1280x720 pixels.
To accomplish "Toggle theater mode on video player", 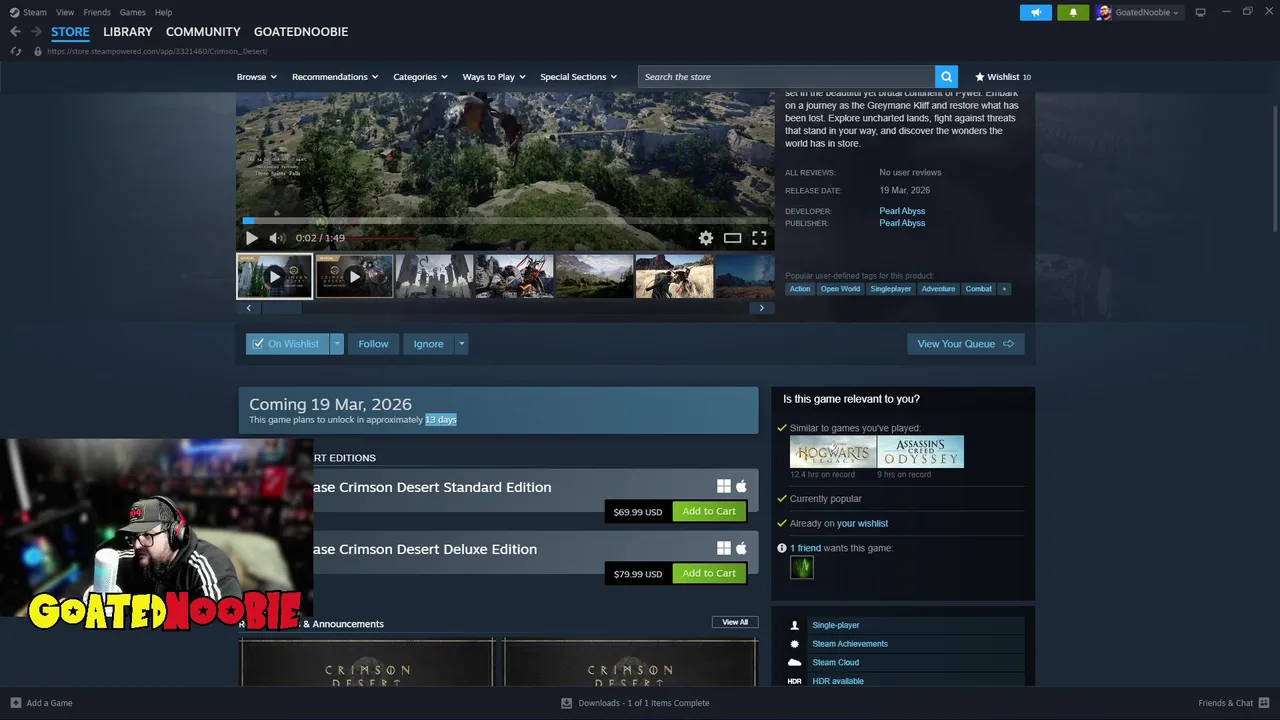I will click(732, 238).
